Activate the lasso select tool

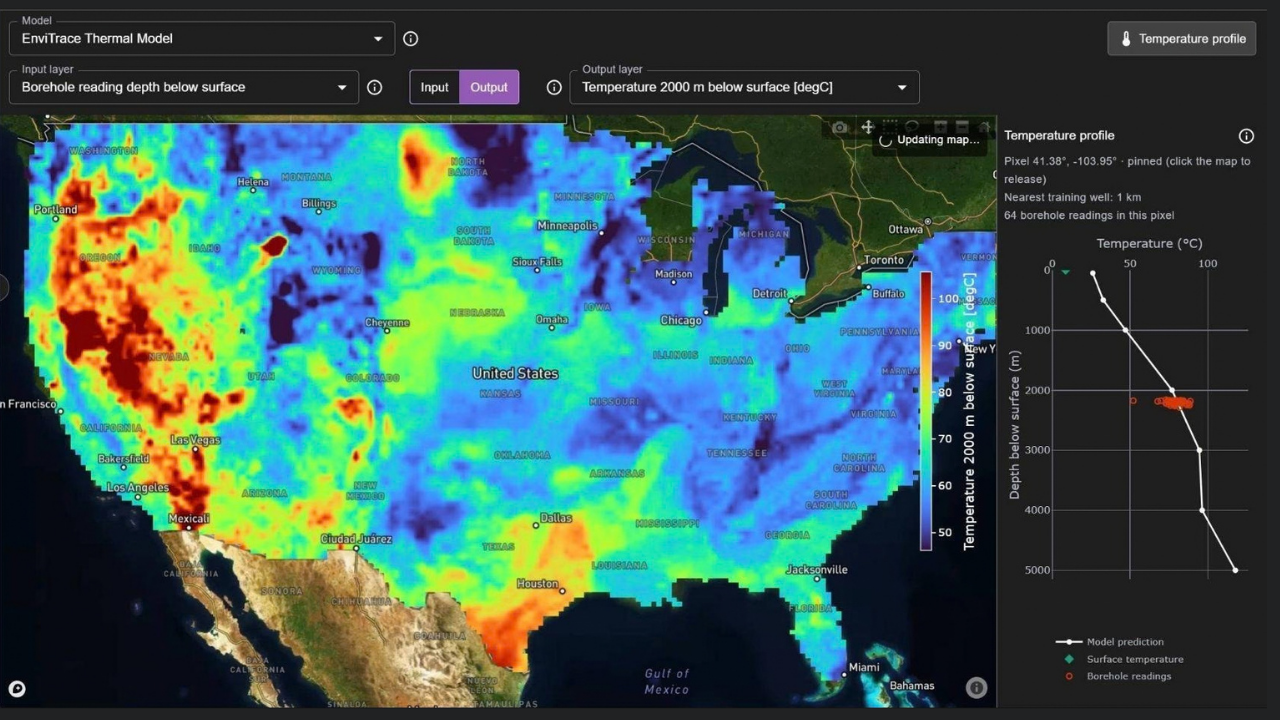click(912, 126)
